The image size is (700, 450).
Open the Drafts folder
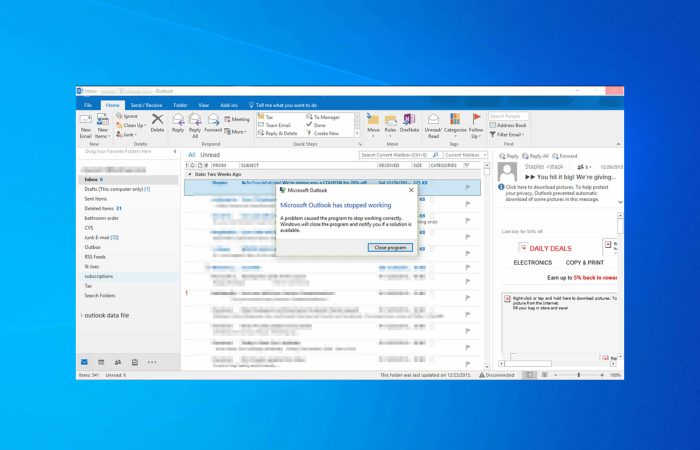tap(129, 189)
